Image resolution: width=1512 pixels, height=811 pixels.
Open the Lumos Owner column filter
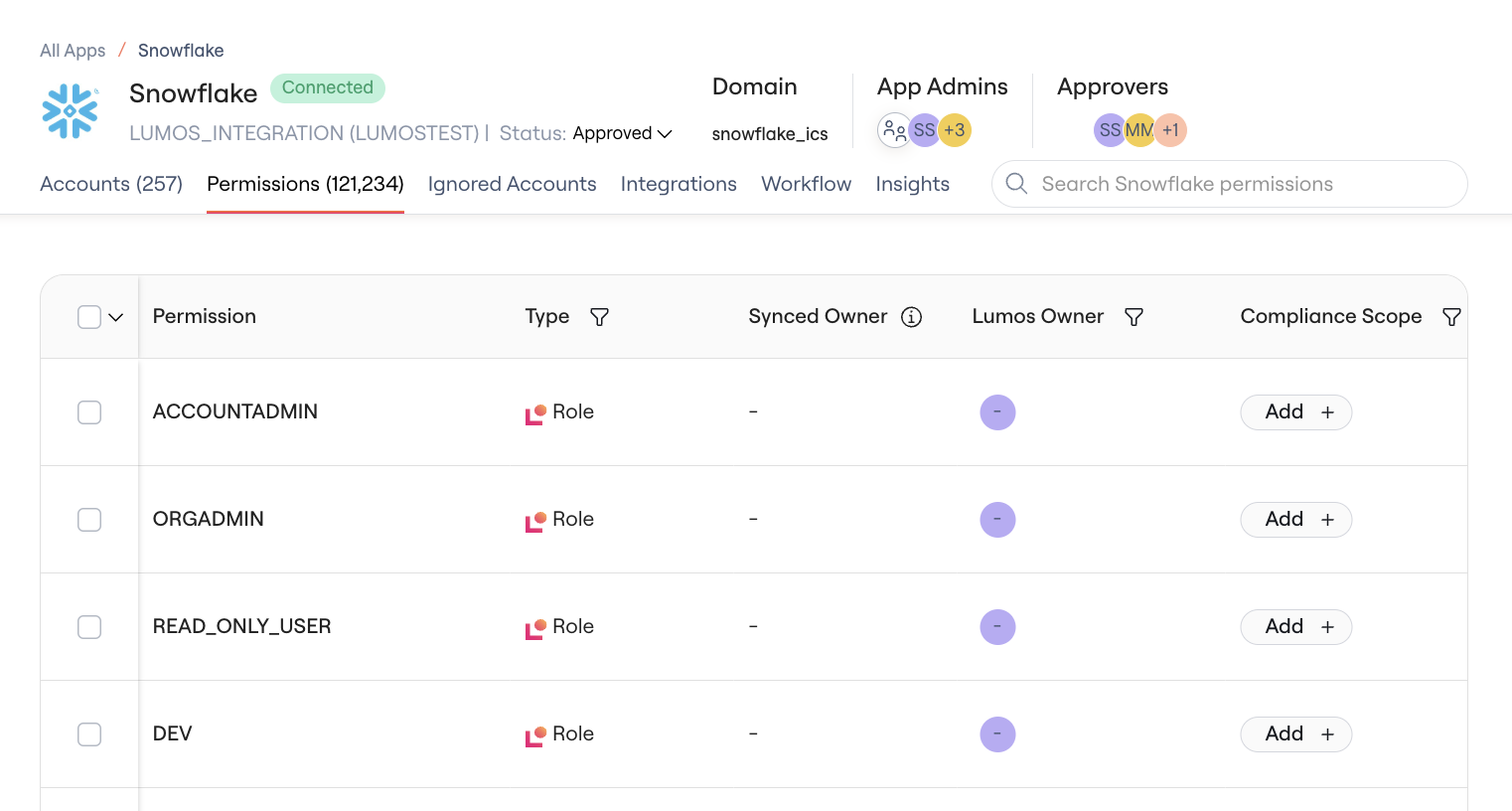tap(1134, 317)
